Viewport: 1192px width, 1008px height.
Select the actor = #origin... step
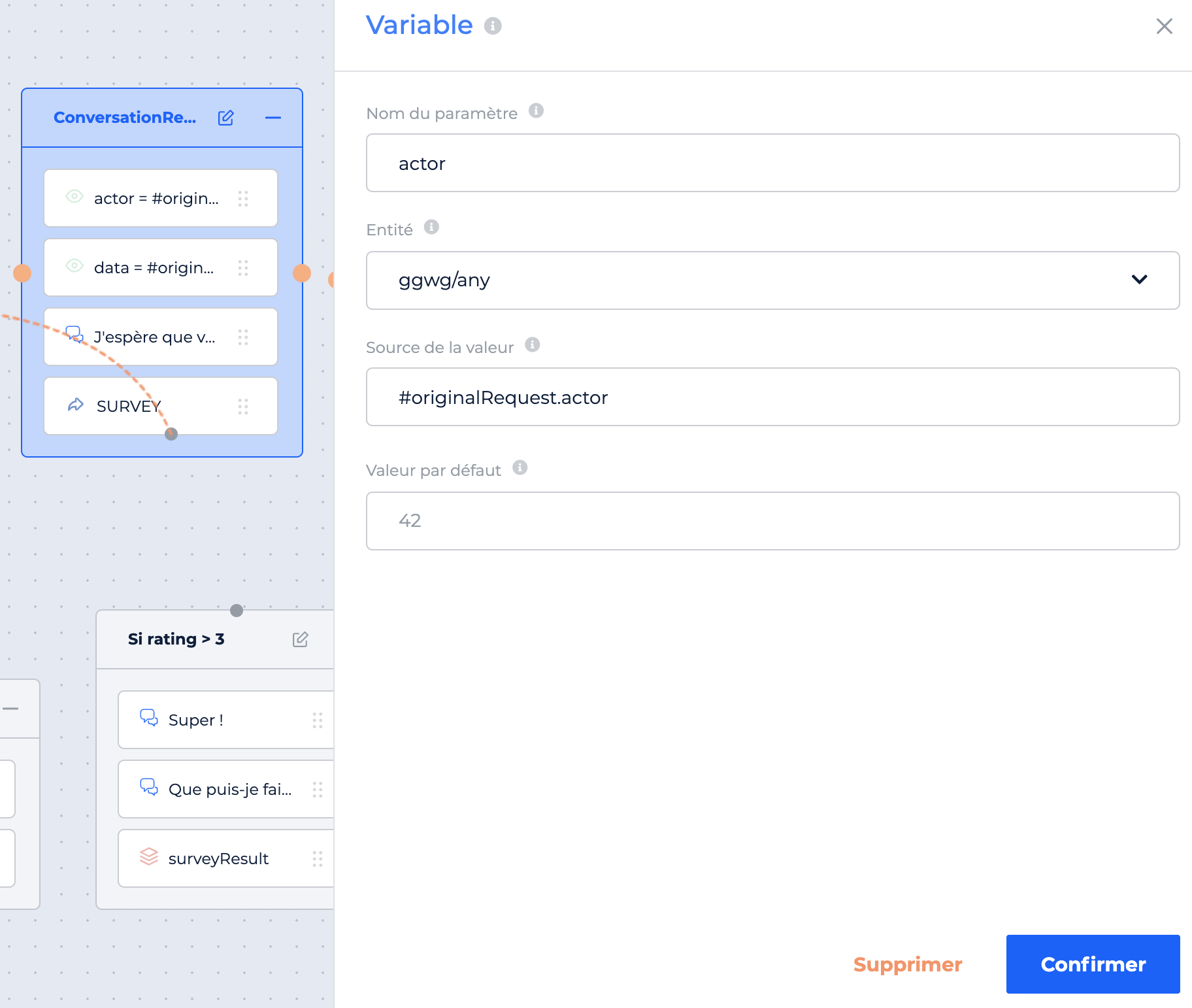[x=161, y=198]
